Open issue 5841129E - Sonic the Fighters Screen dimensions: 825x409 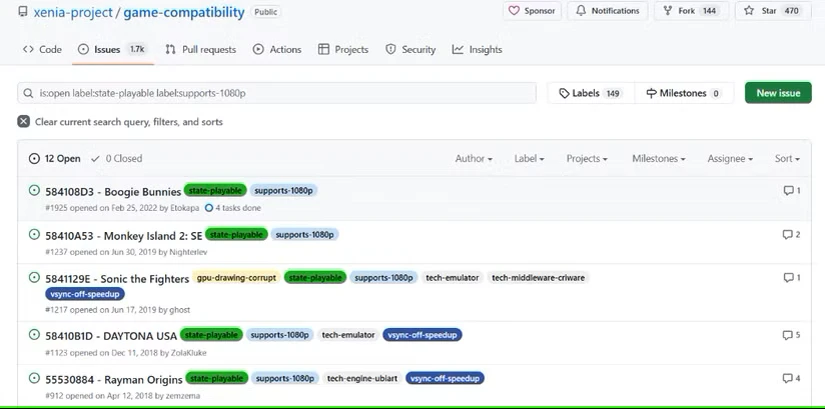tap(117, 278)
